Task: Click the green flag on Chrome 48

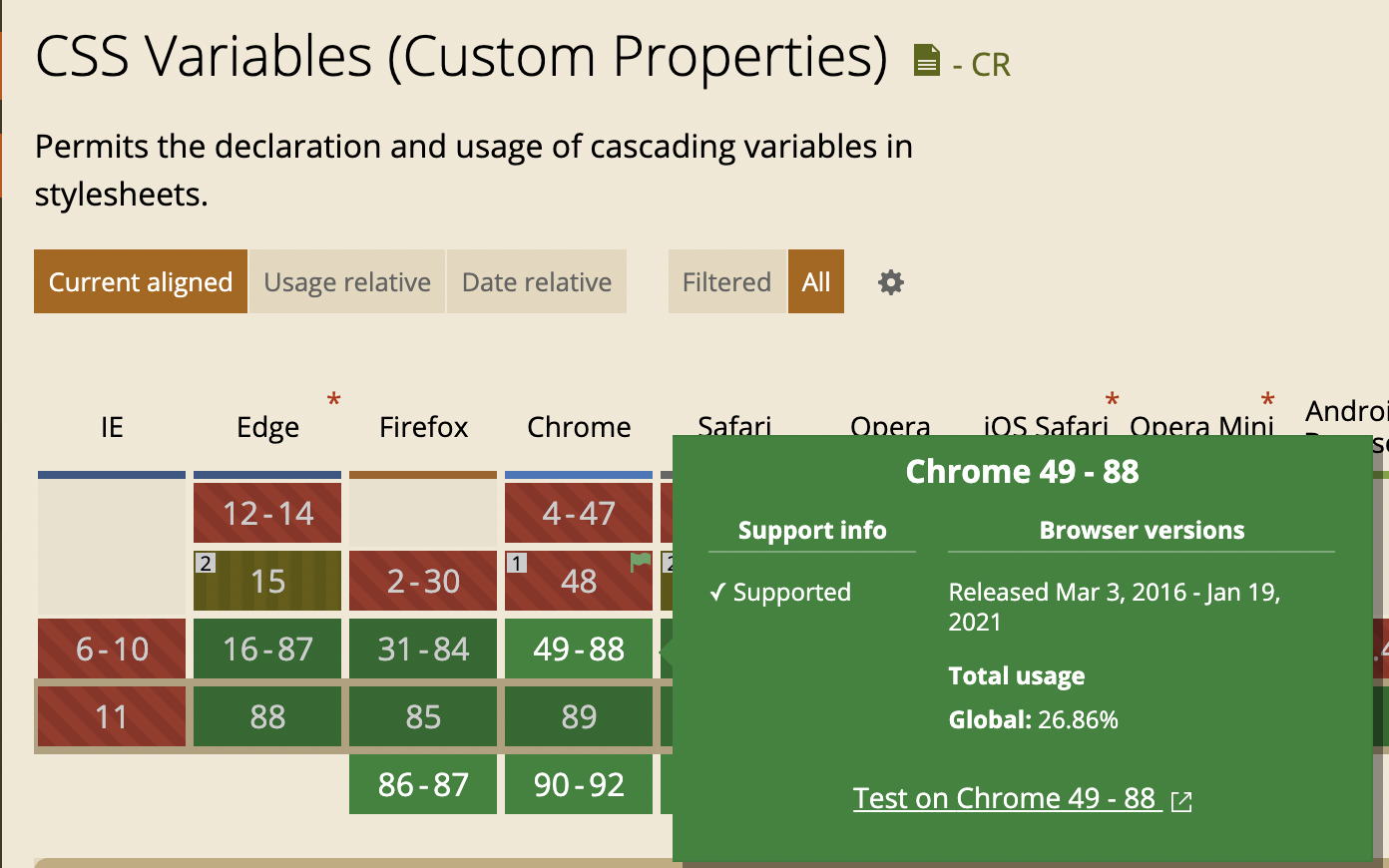Action: pos(640,563)
